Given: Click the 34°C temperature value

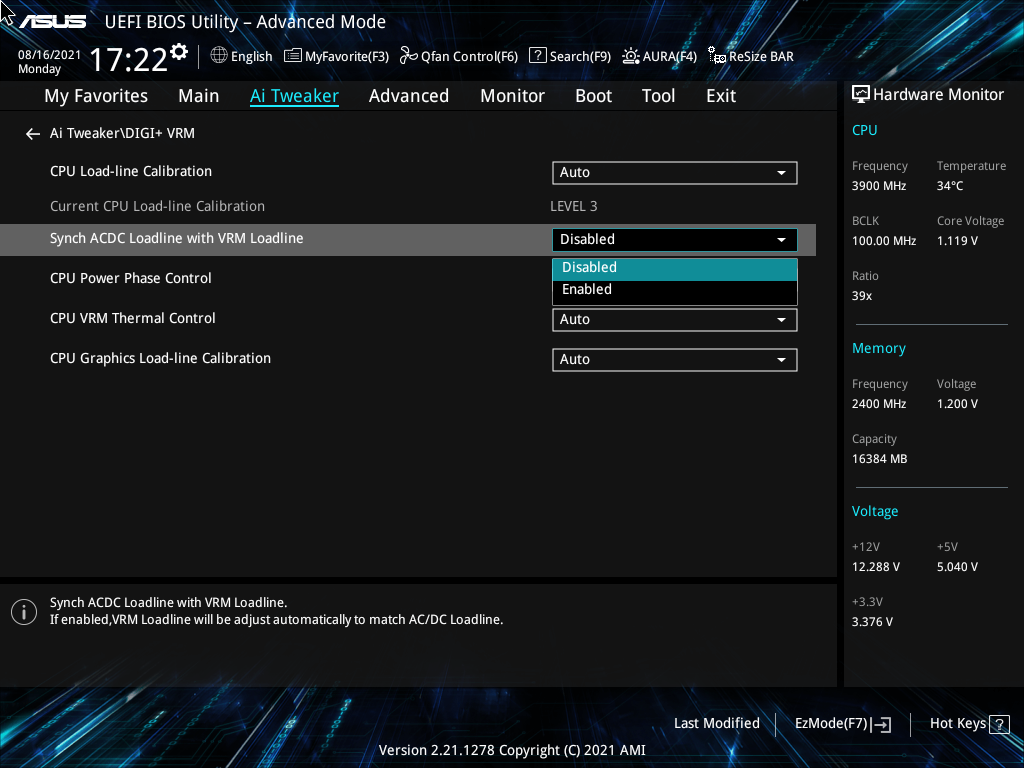Looking at the screenshot, I should pyautogui.click(x=950, y=186).
